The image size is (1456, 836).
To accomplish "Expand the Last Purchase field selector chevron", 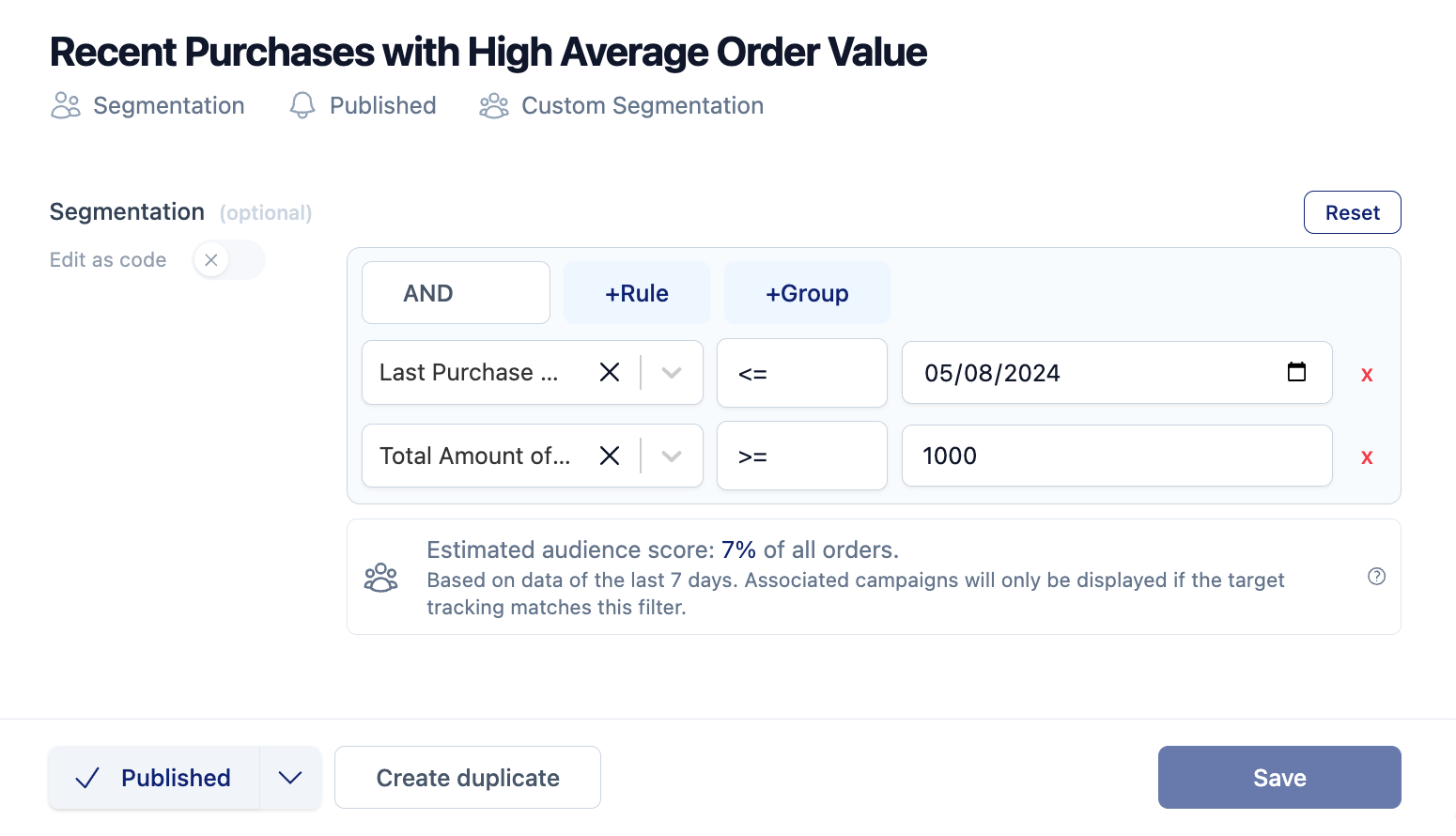I will point(671,372).
